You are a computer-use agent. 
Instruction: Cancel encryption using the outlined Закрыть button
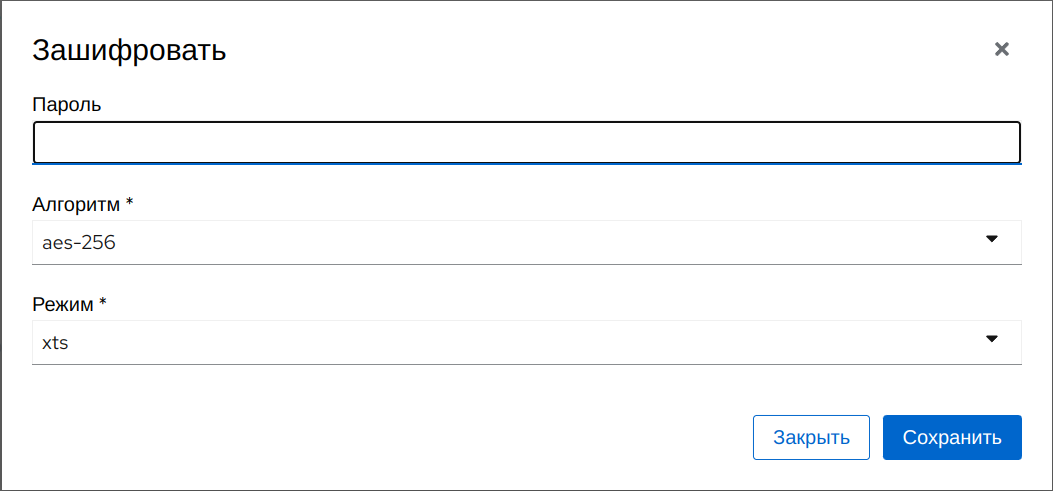pos(811,438)
